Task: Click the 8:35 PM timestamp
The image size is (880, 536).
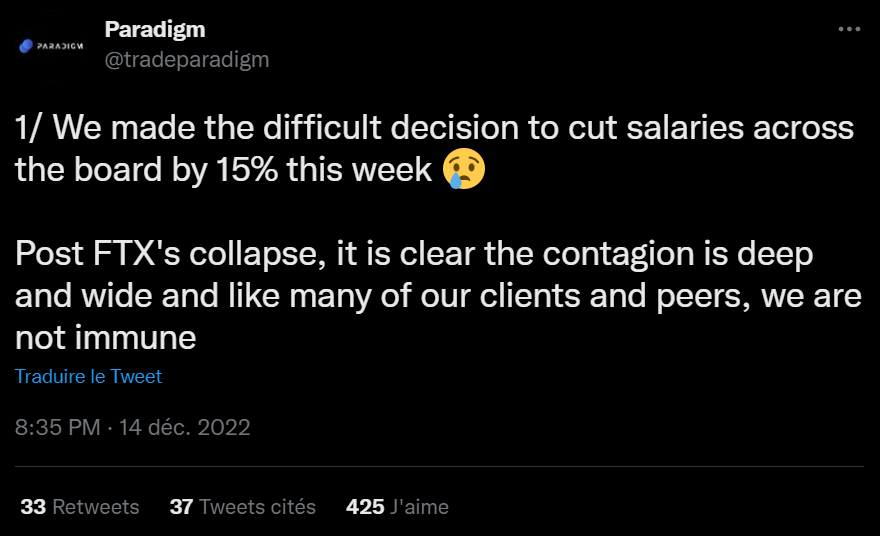Action: [x=57, y=428]
